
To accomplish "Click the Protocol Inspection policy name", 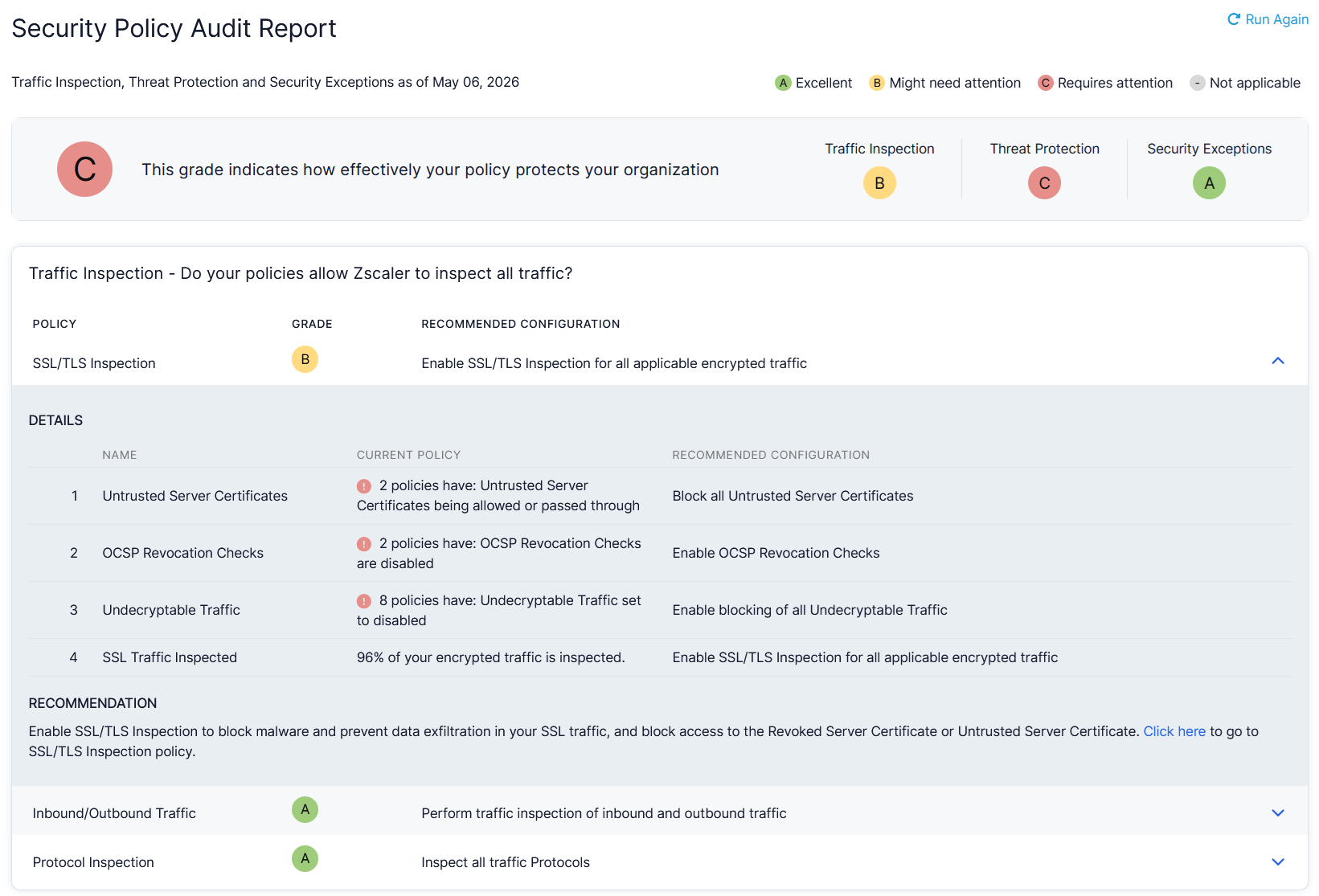I will coord(93,862).
